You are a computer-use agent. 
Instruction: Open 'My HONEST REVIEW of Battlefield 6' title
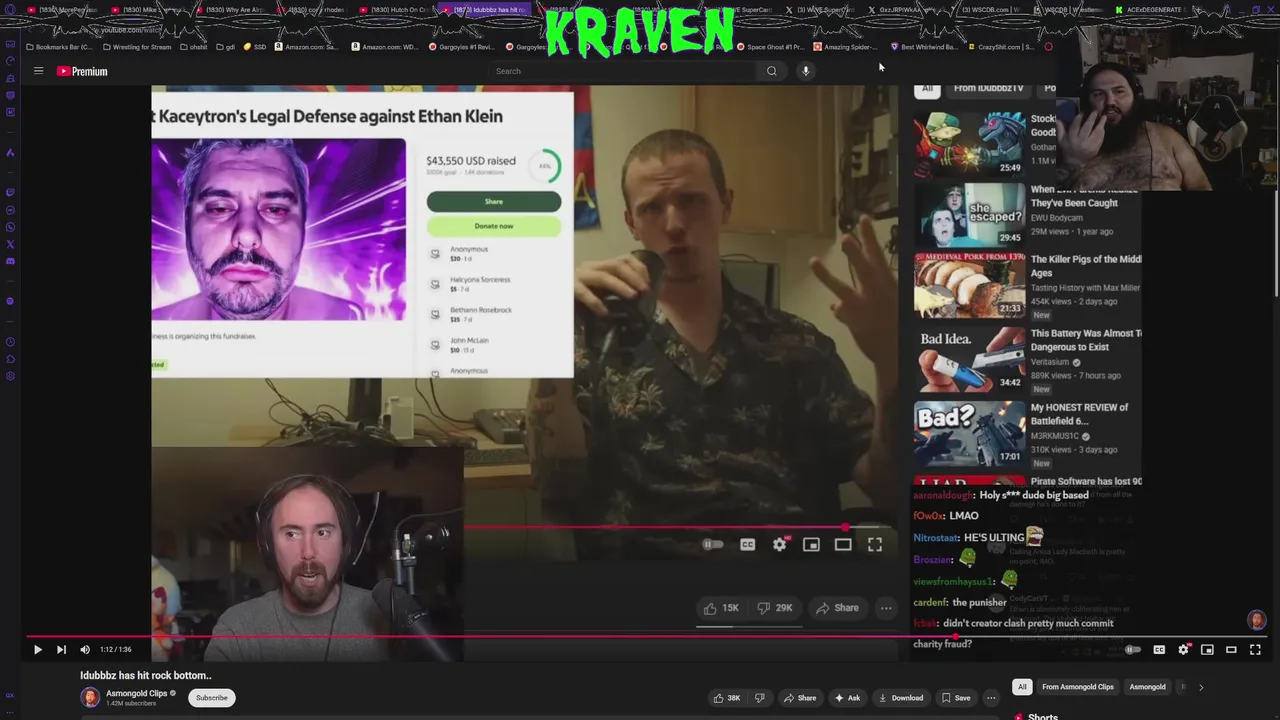click(x=1079, y=414)
